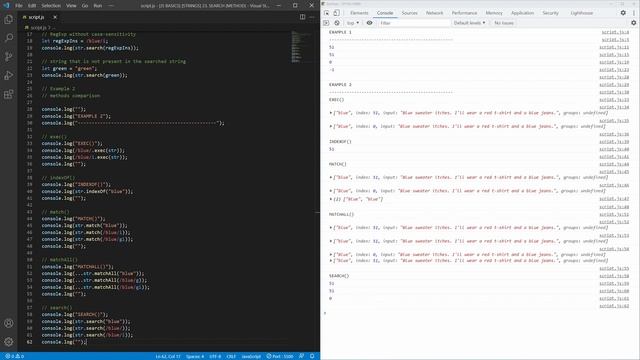Image resolution: width=640 pixels, height=360 pixels.
Task: Open the DevTools customize kebab menu
Action: (633, 13)
